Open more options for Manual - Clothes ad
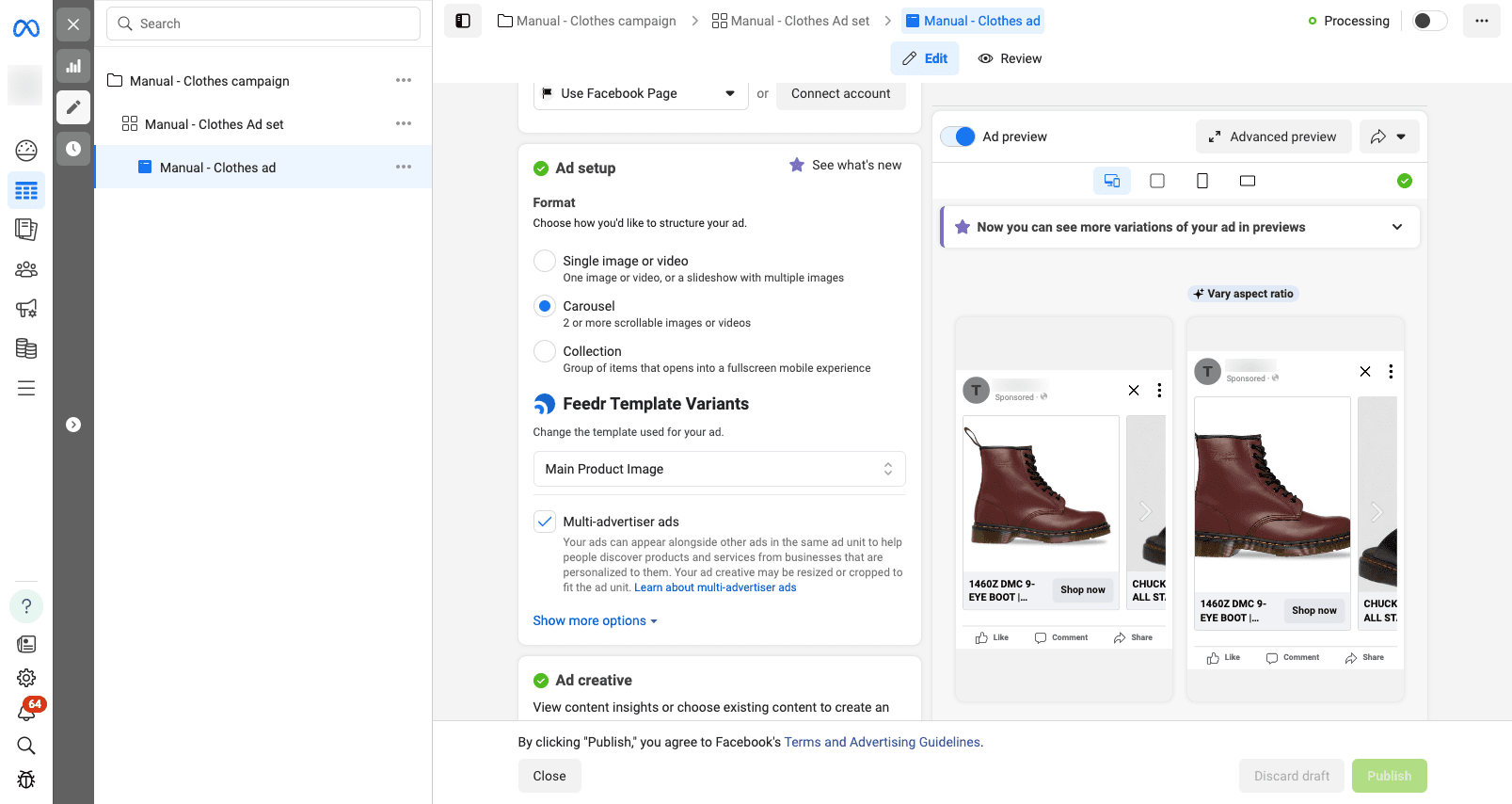 [404, 167]
